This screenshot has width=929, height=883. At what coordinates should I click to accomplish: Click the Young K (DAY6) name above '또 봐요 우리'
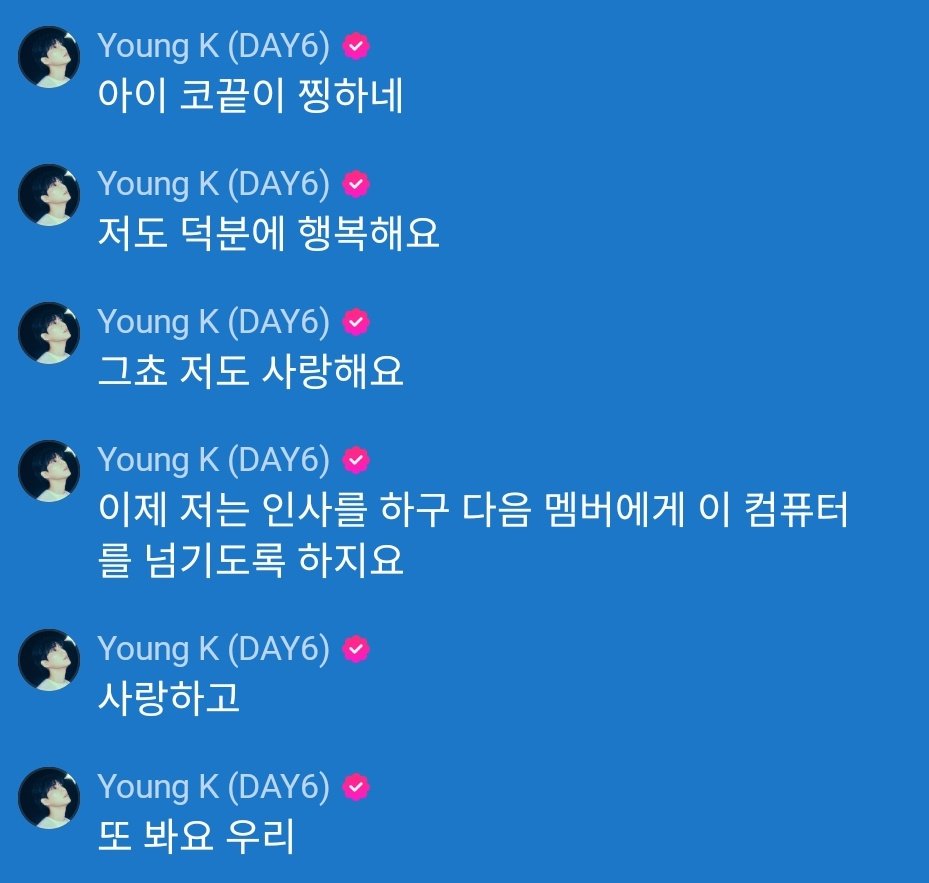click(x=213, y=788)
